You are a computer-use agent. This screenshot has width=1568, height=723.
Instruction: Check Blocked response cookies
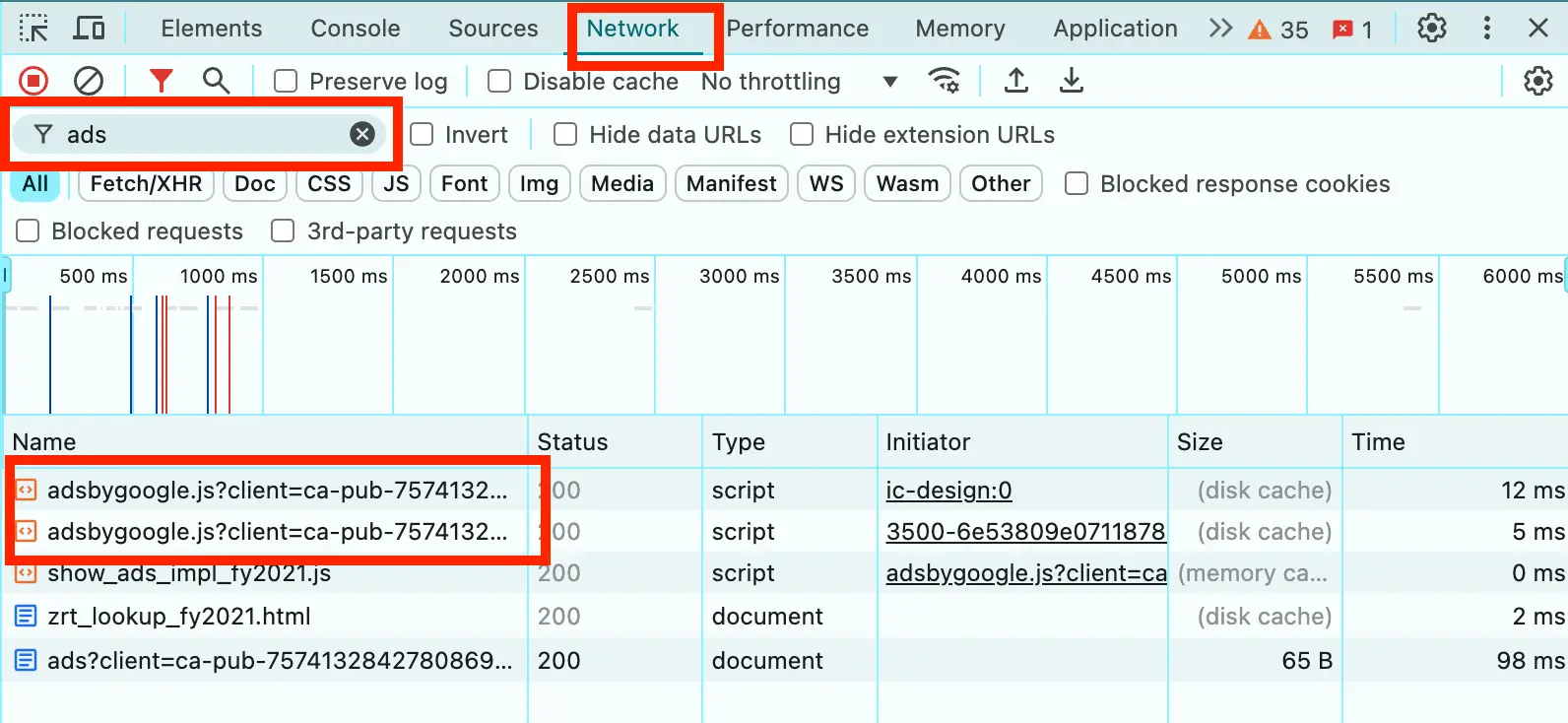(x=1077, y=183)
